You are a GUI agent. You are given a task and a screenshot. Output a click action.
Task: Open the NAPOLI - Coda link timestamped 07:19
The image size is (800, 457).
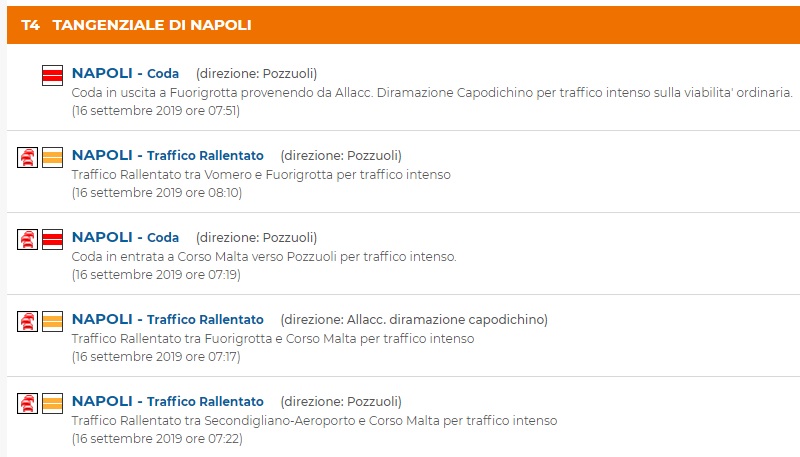[125, 237]
